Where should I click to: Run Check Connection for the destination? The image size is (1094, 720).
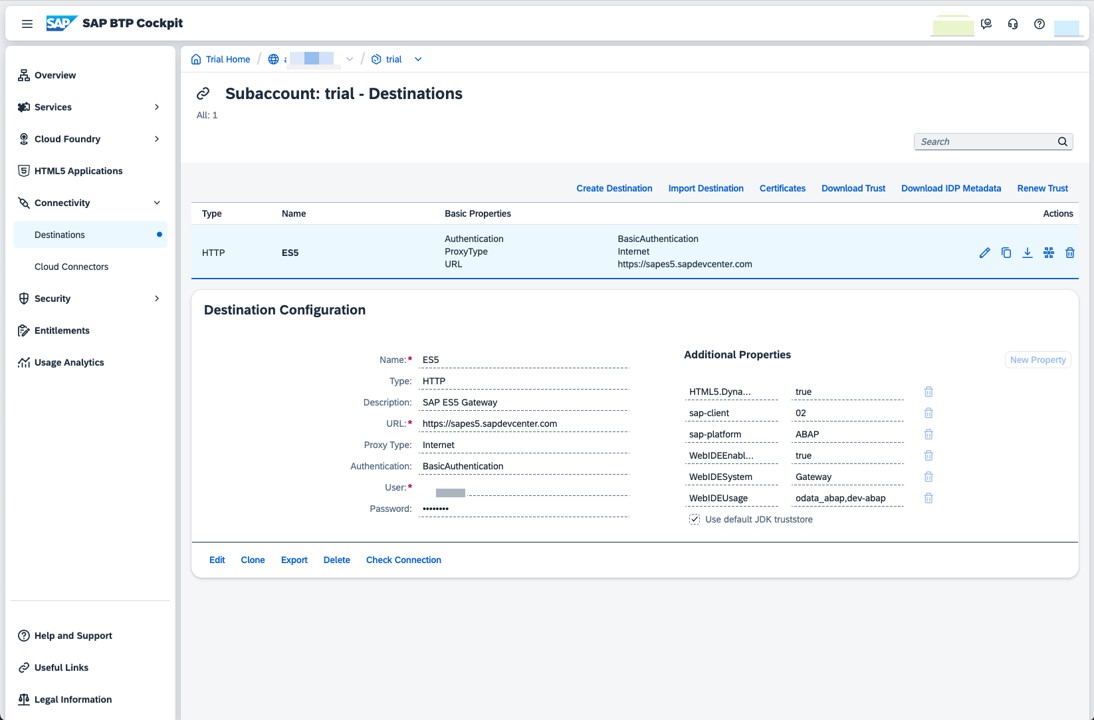point(403,560)
